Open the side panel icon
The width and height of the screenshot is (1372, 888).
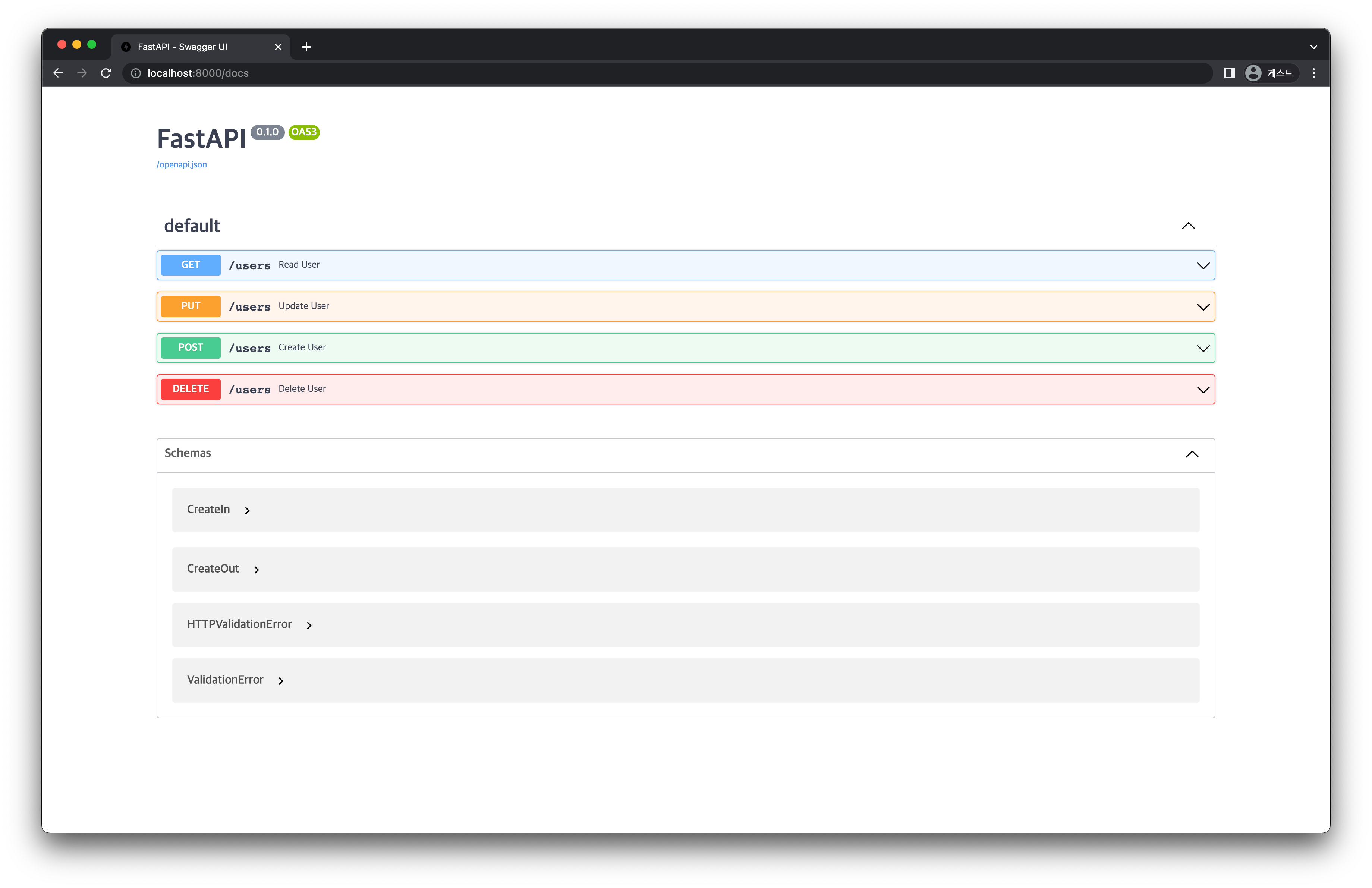tap(1229, 73)
